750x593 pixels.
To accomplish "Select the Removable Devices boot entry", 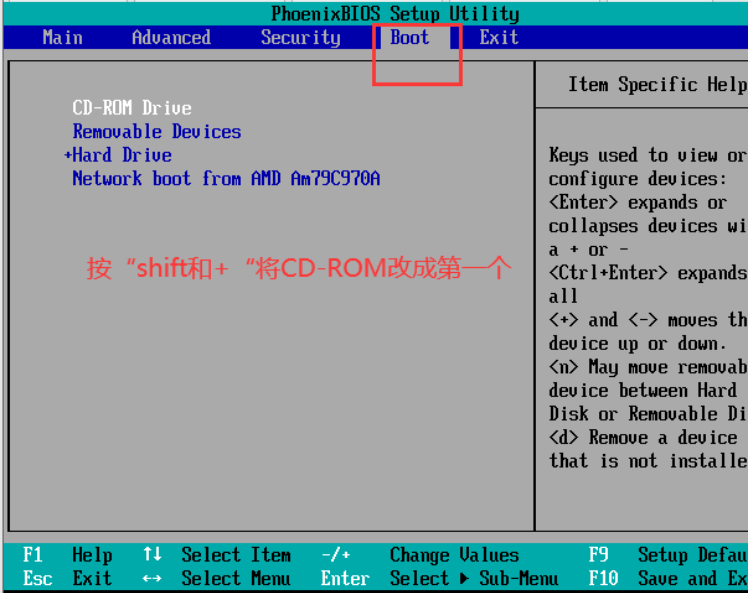I will pyautogui.click(x=157, y=132).
